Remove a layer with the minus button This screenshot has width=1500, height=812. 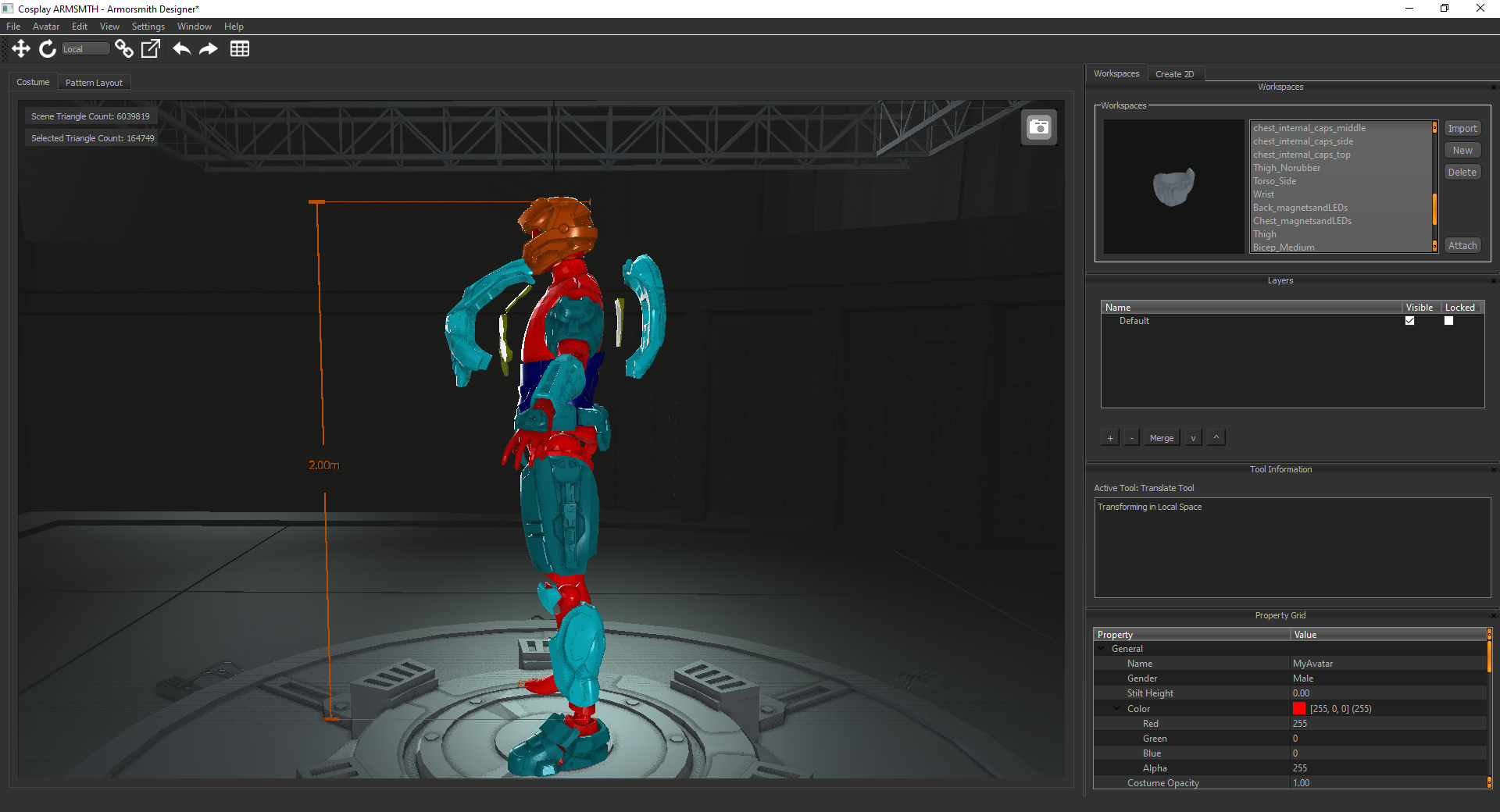(1132, 438)
